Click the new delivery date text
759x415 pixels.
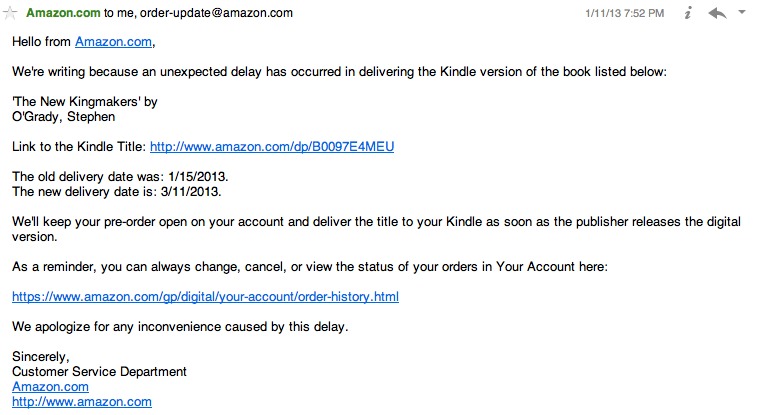116,191
